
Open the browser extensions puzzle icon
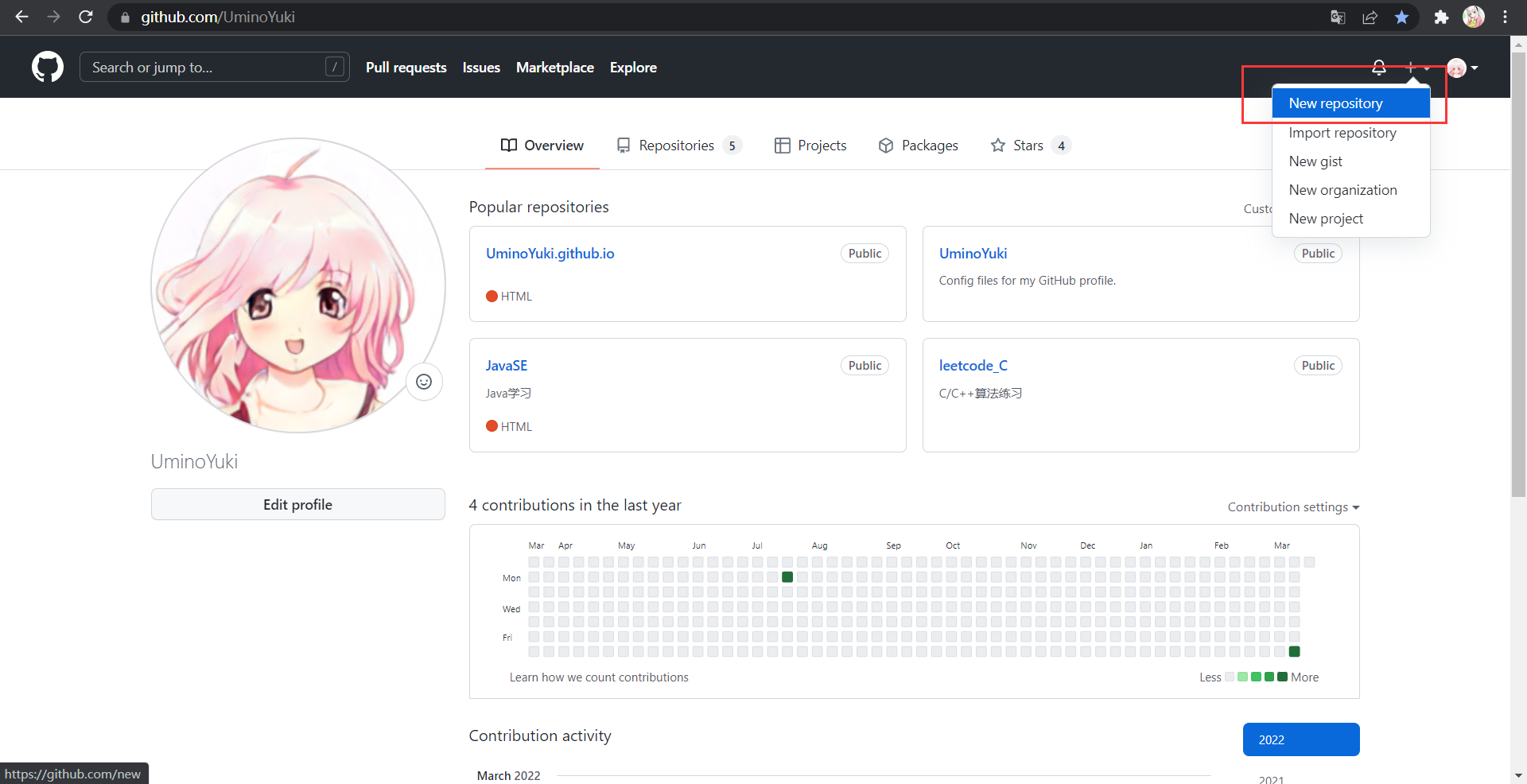tap(1441, 17)
